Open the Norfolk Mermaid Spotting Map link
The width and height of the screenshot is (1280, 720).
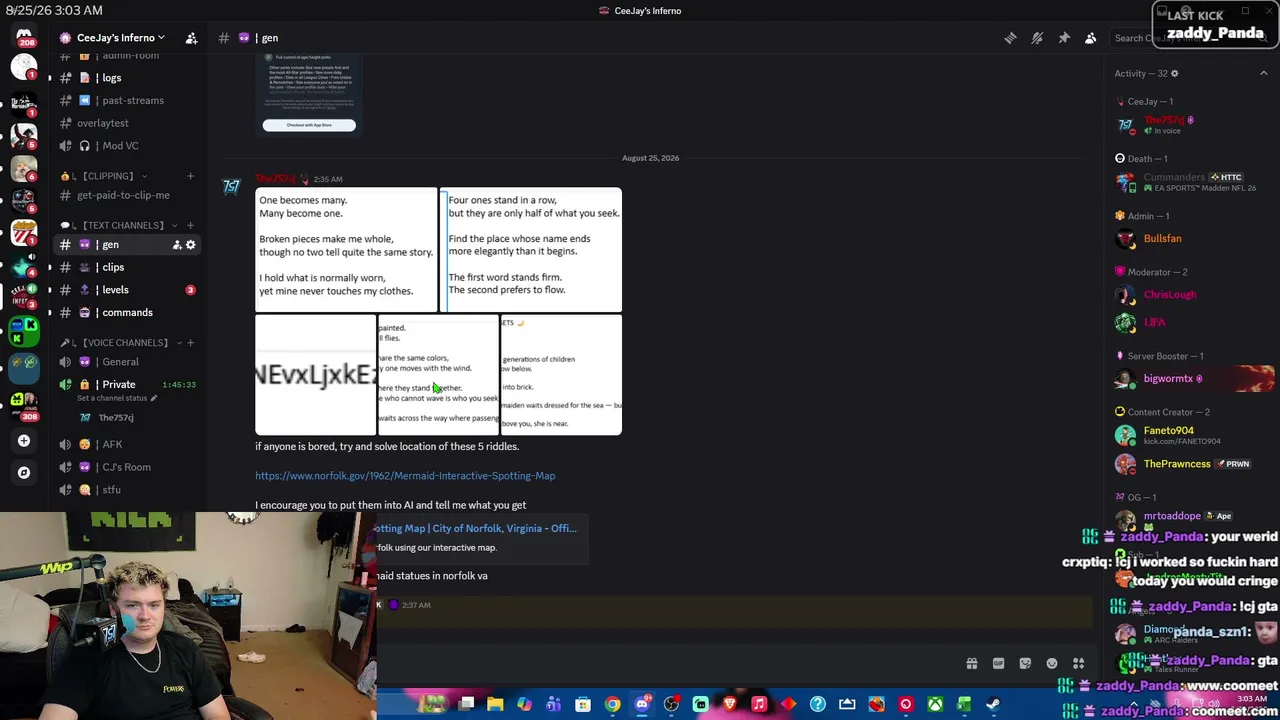click(405, 476)
